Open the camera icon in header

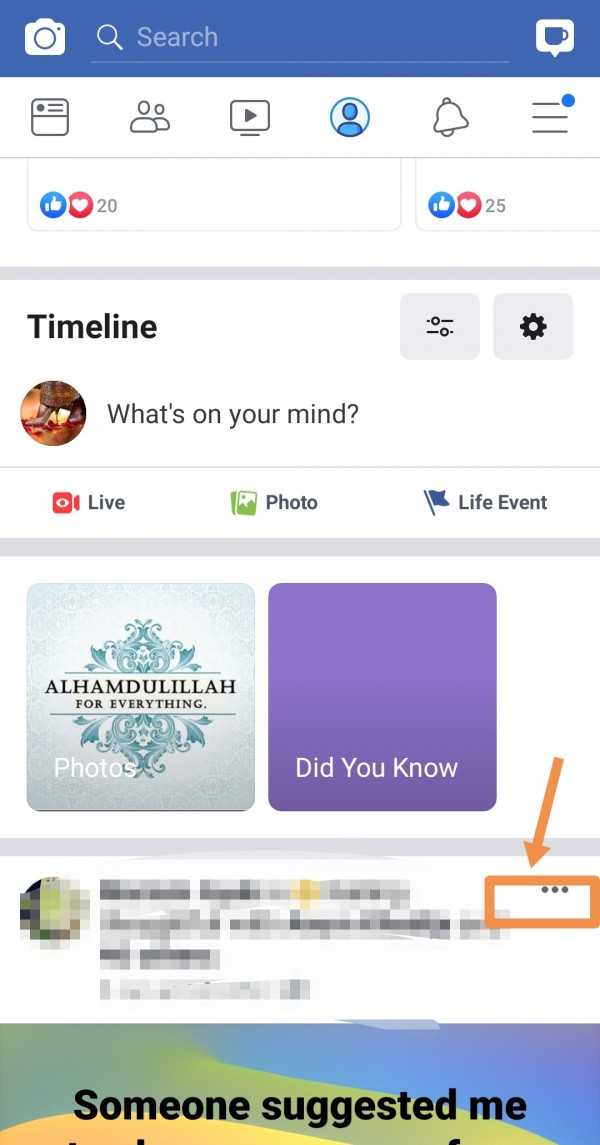[x=45, y=37]
